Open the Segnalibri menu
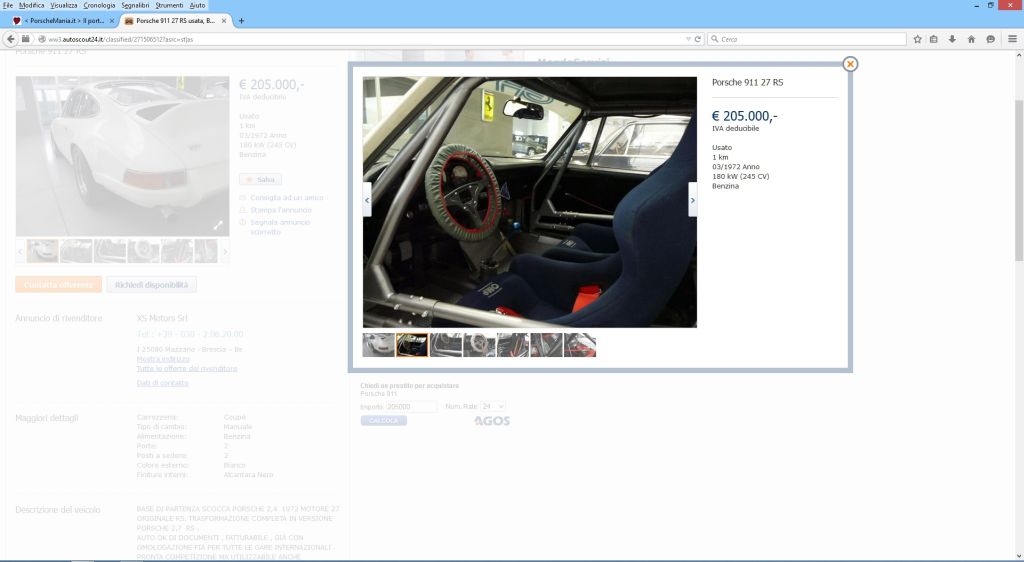This screenshot has width=1024, height=562. click(x=136, y=5)
